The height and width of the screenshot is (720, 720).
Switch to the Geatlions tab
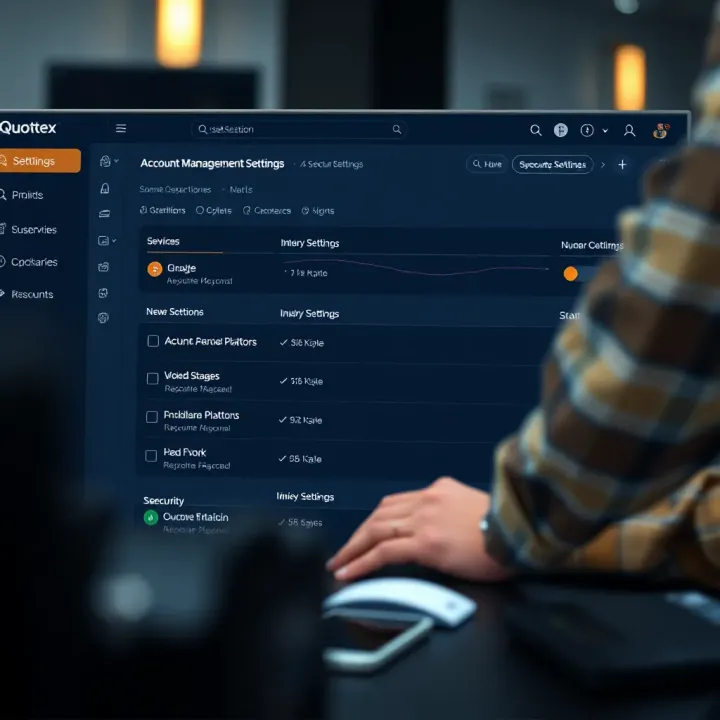163,210
